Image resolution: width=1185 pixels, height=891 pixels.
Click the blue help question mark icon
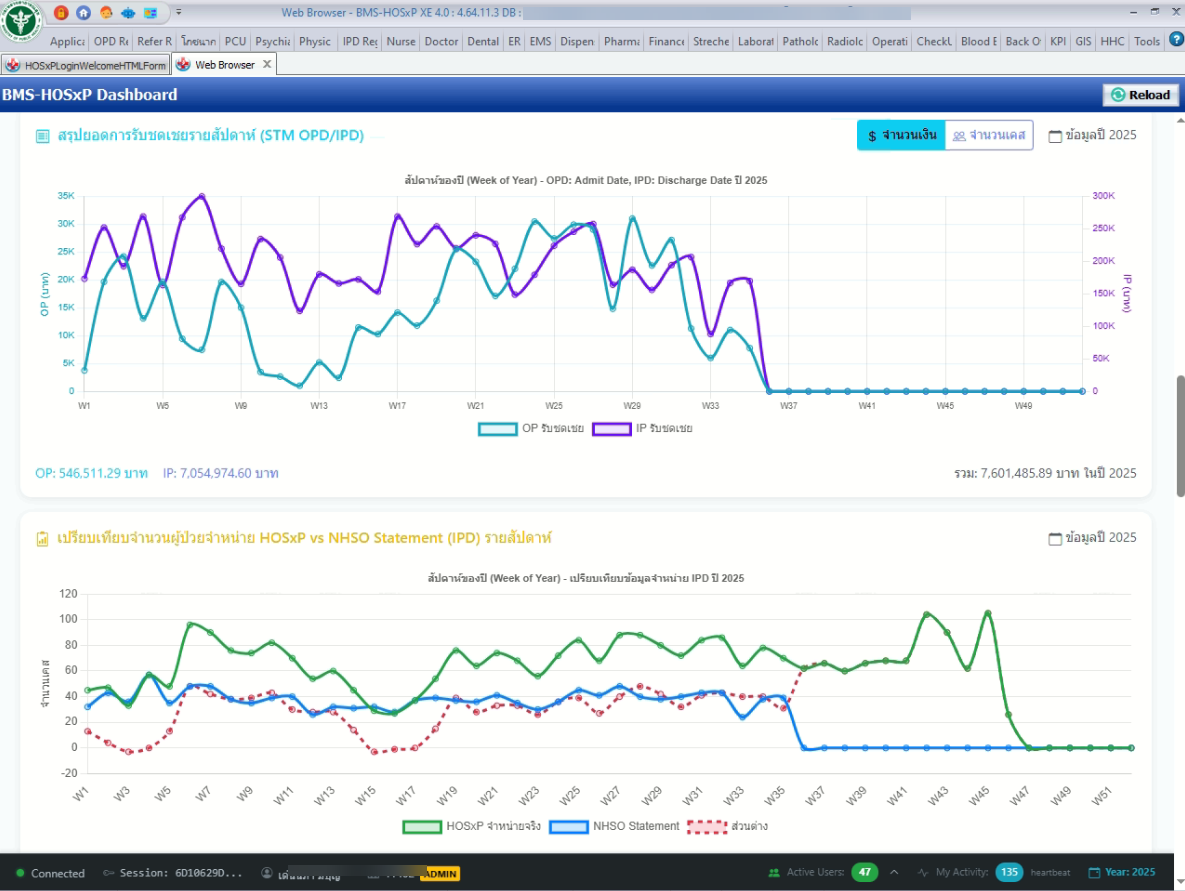(1174, 41)
